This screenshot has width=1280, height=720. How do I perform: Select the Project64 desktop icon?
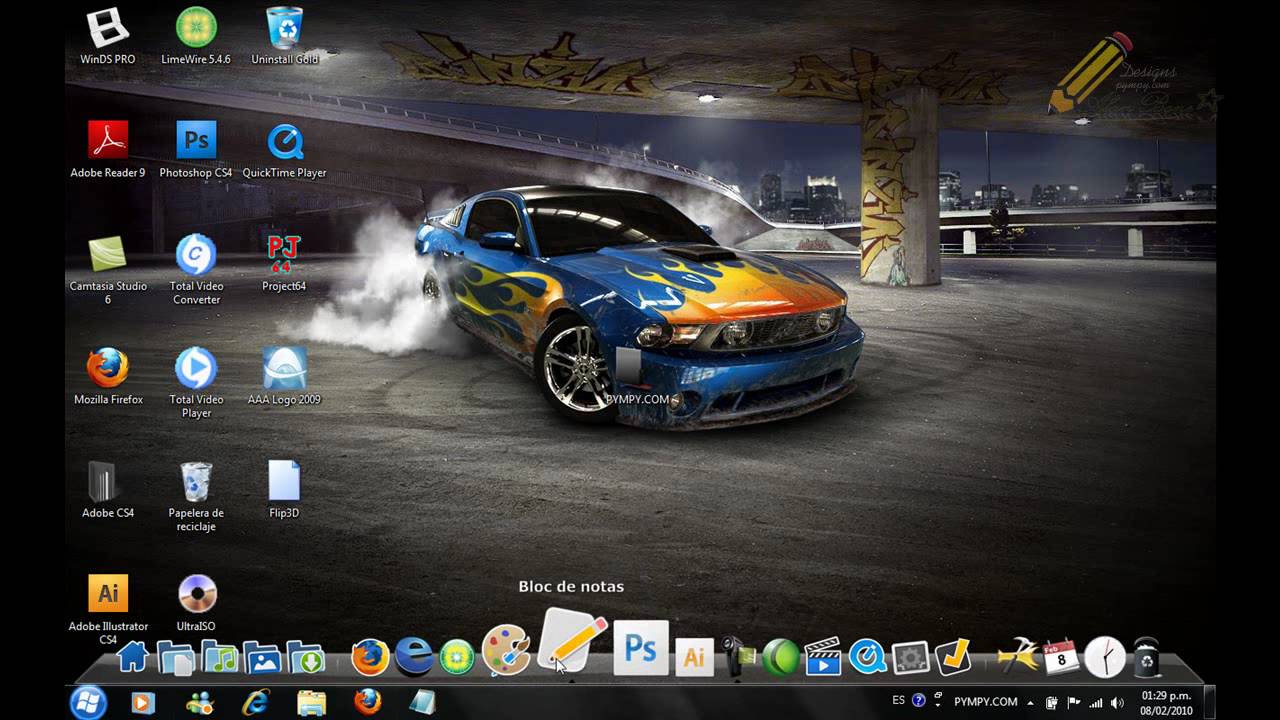click(285, 263)
